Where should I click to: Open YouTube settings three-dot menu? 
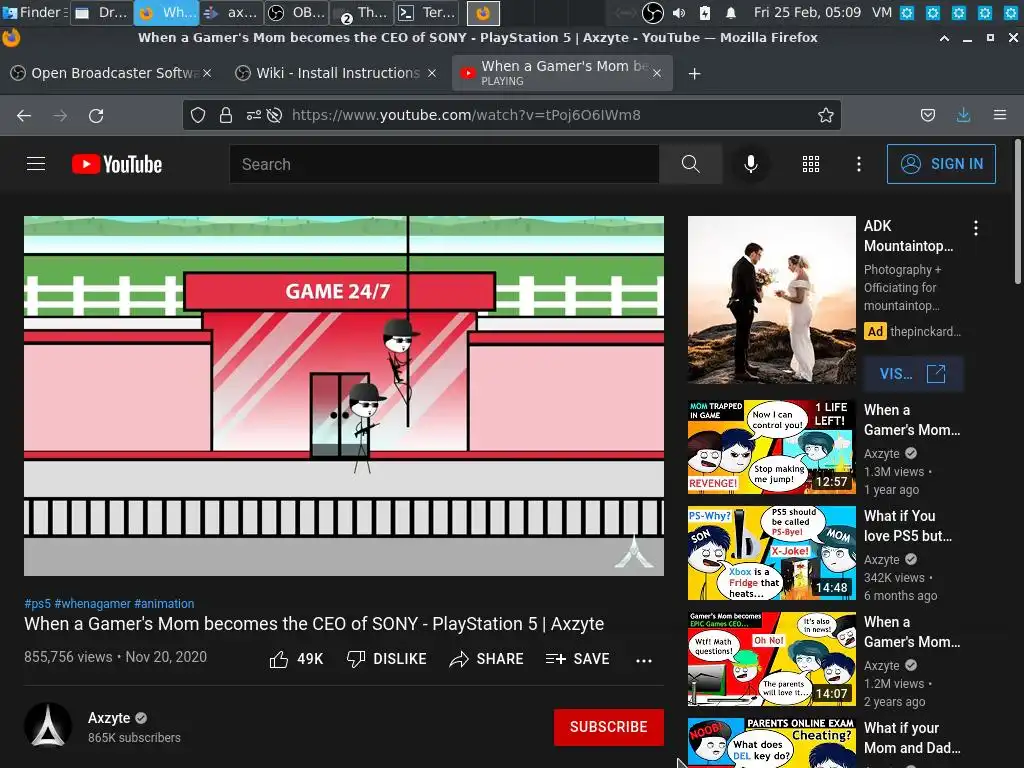(x=859, y=164)
